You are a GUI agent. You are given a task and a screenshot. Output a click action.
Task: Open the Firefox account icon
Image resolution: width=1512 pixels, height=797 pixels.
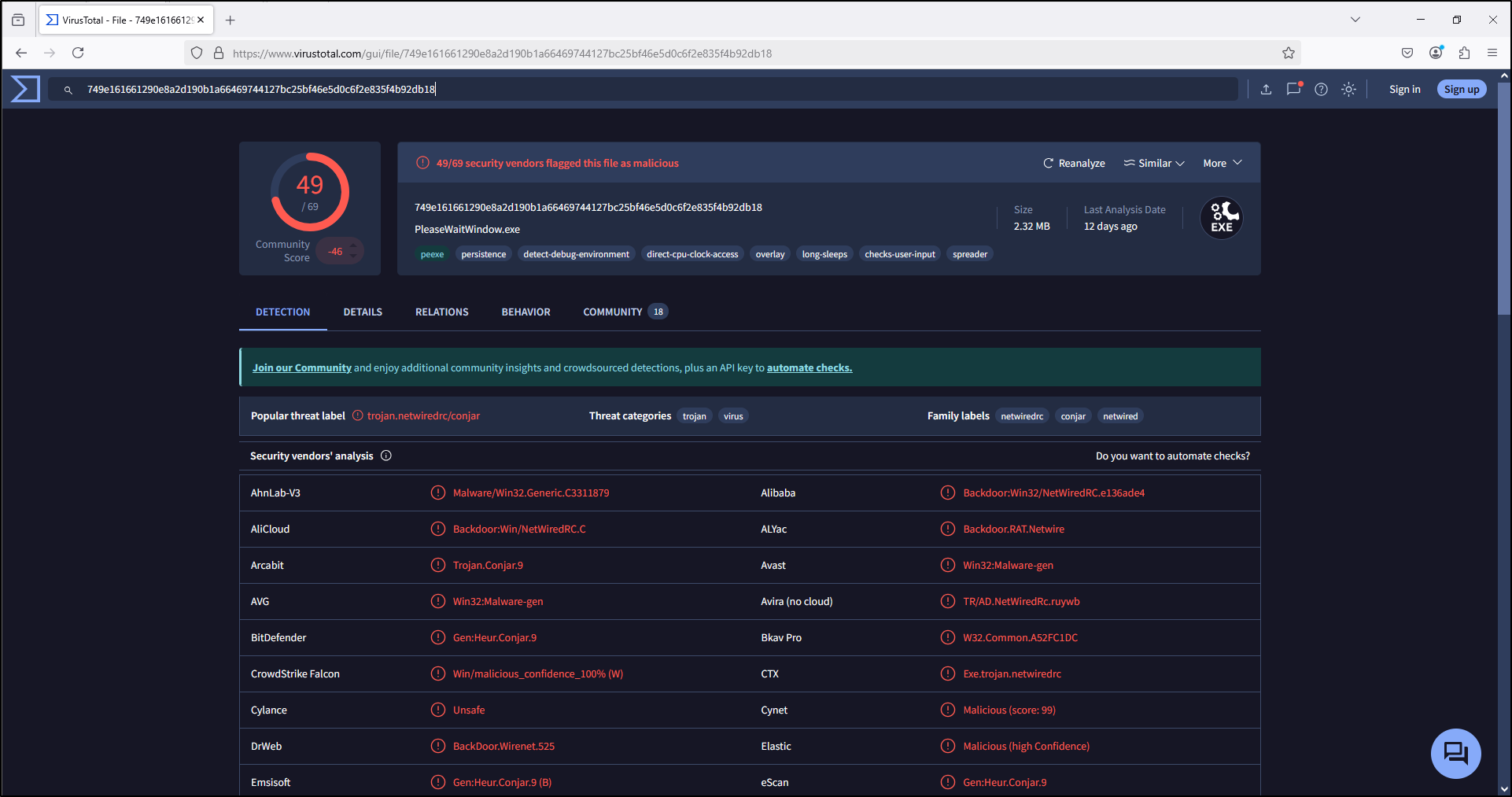(1436, 53)
